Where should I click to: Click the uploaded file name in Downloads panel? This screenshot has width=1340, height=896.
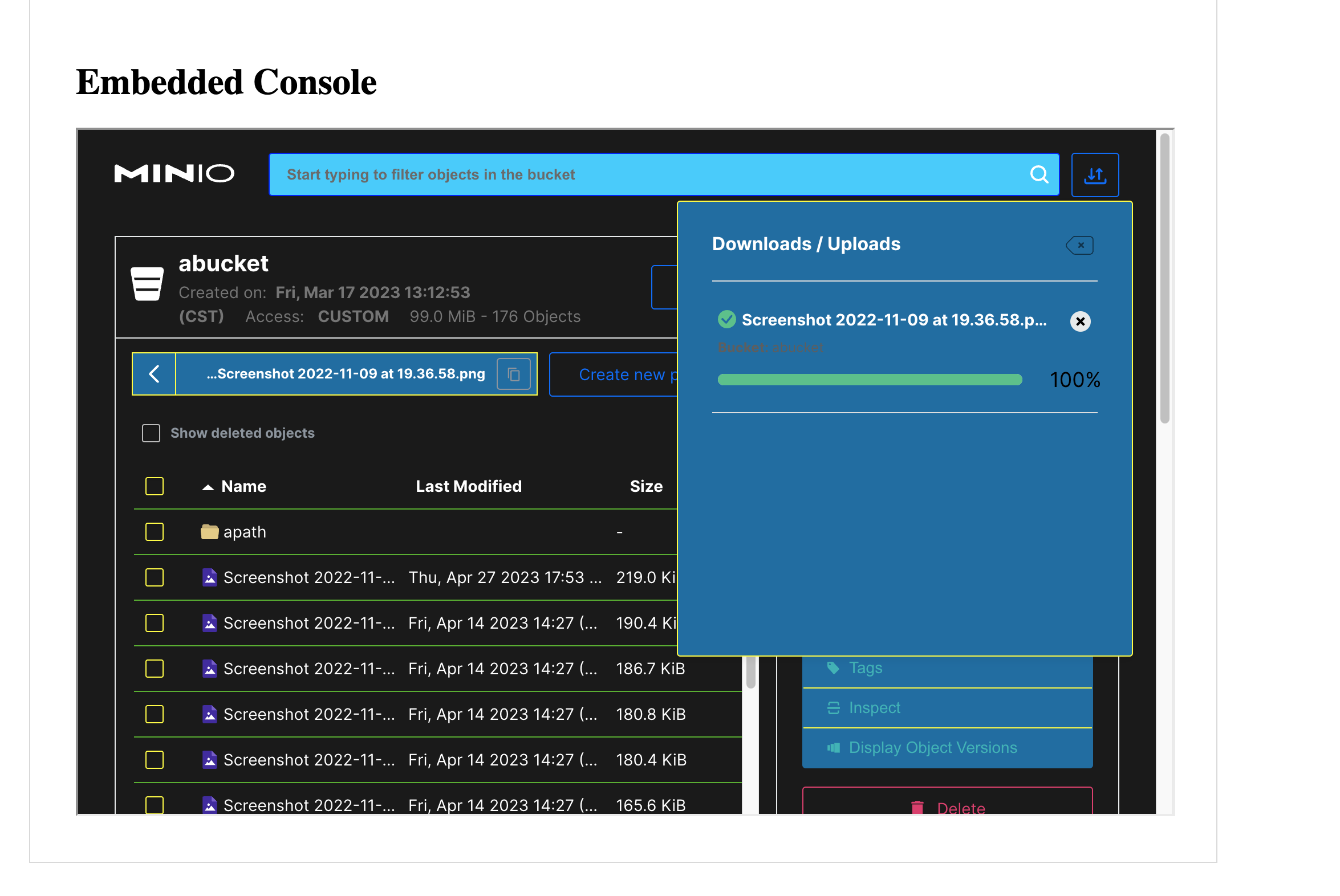coord(894,320)
